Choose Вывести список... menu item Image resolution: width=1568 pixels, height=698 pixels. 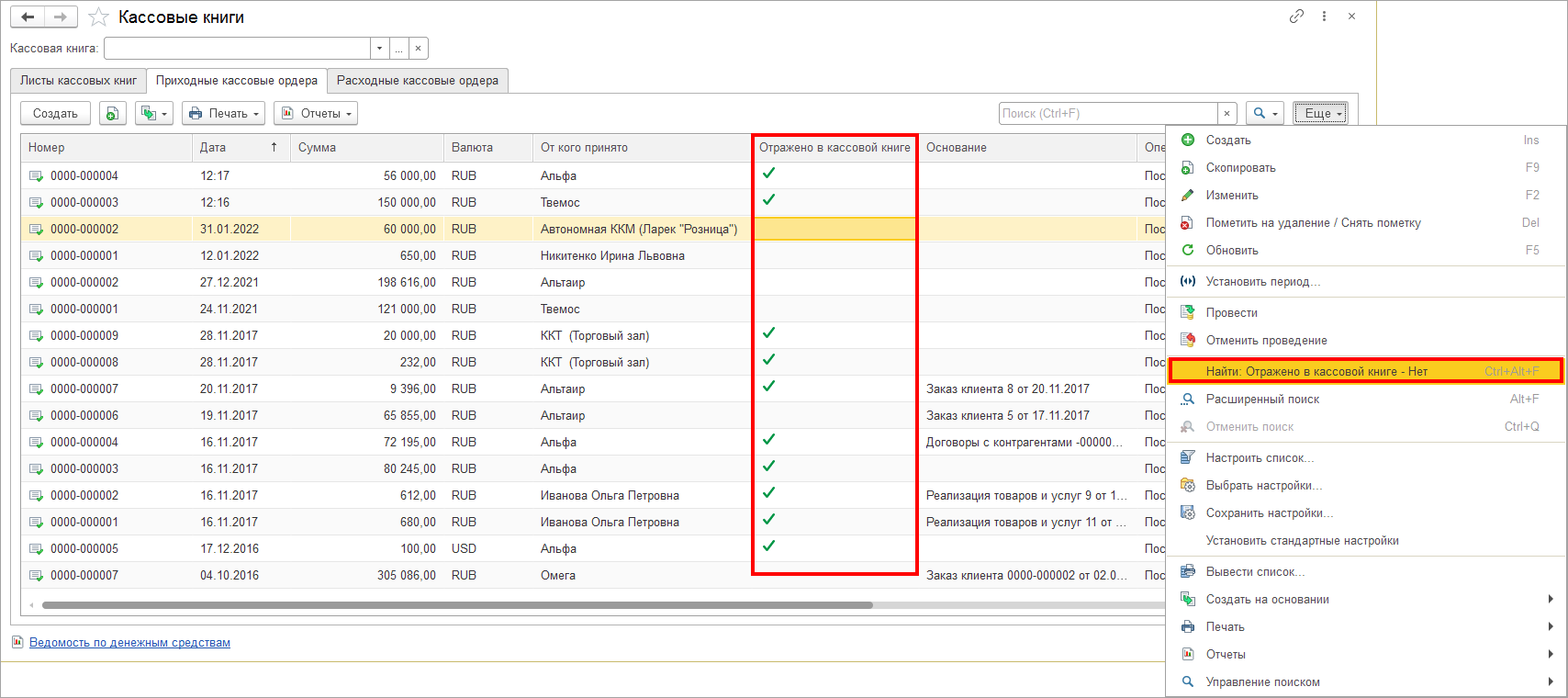coord(1366,571)
